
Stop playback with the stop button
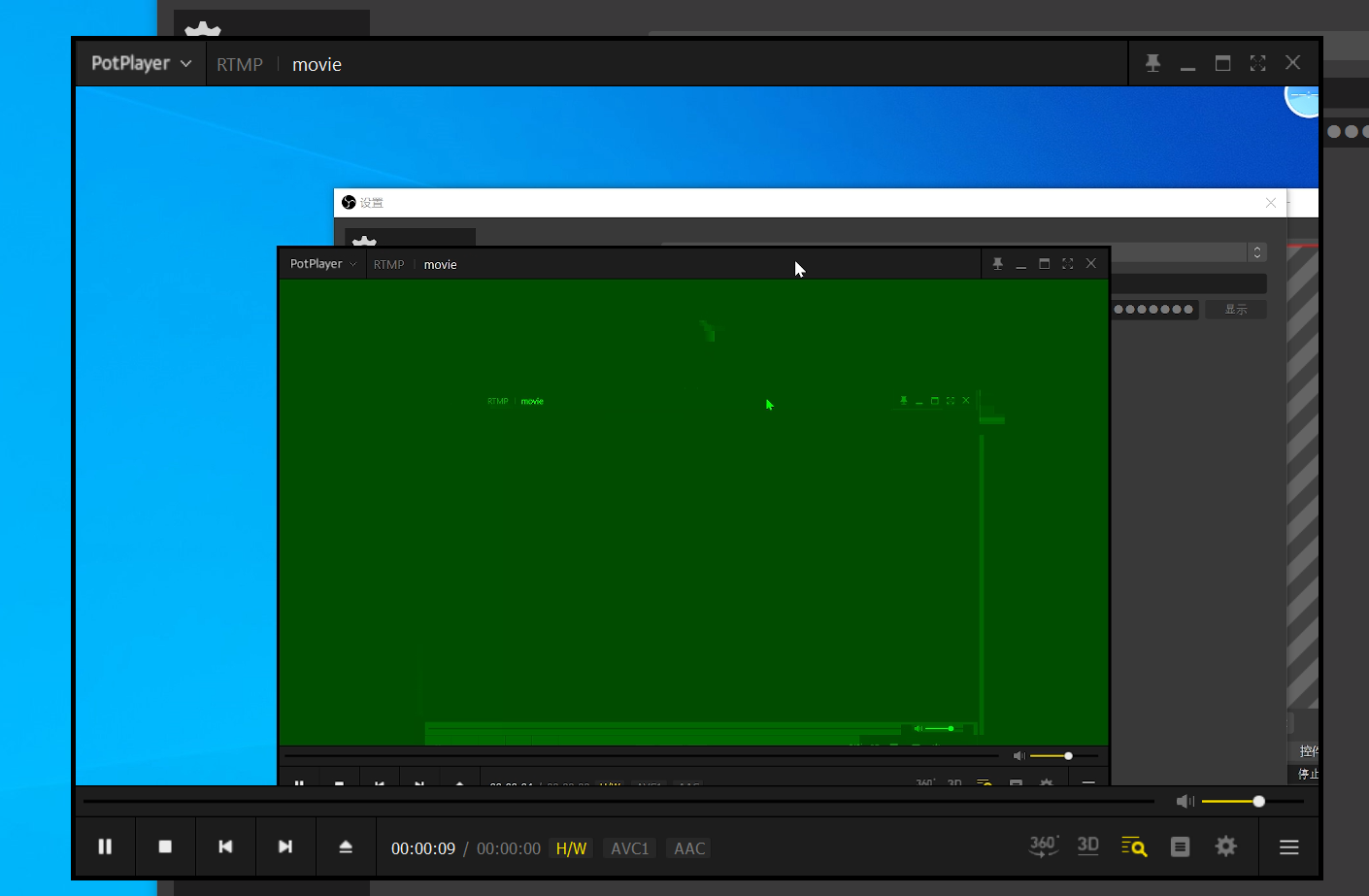tap(165, 846)
